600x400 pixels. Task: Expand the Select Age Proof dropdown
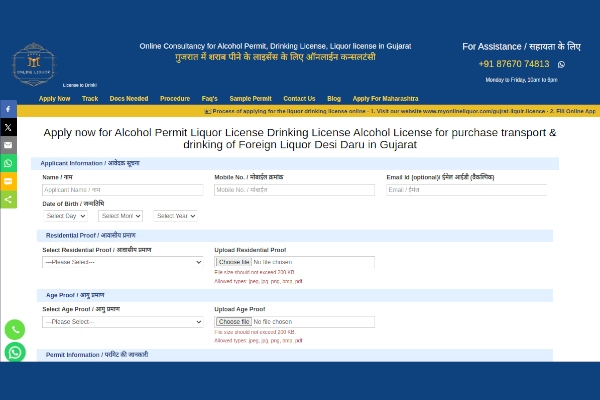122,322
